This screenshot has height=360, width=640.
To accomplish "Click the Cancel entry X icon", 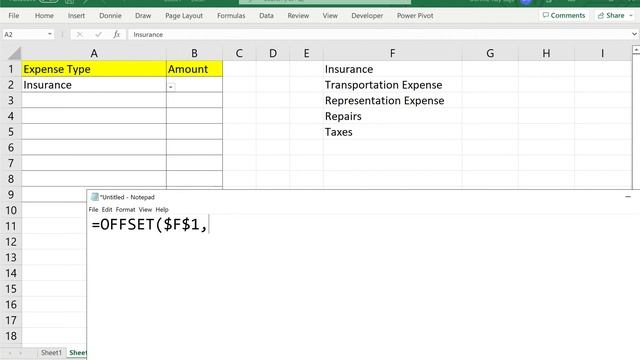I will pos(80,34).
